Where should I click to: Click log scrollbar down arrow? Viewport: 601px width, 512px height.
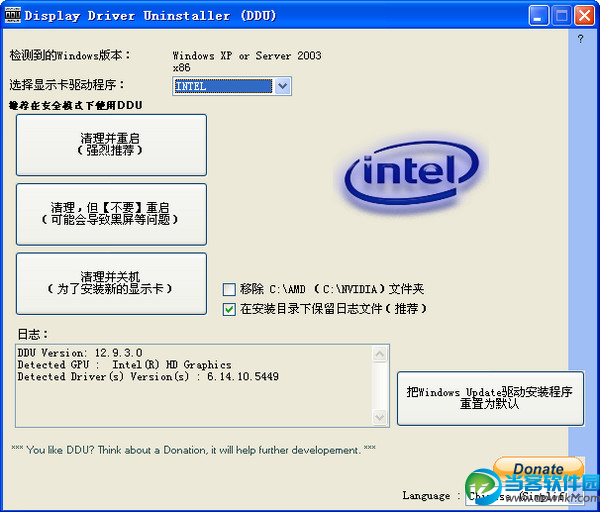coord(379,417)
